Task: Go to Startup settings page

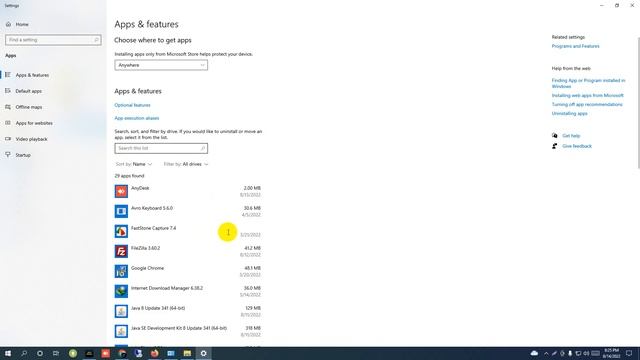Action: click(x=23, y=155)
